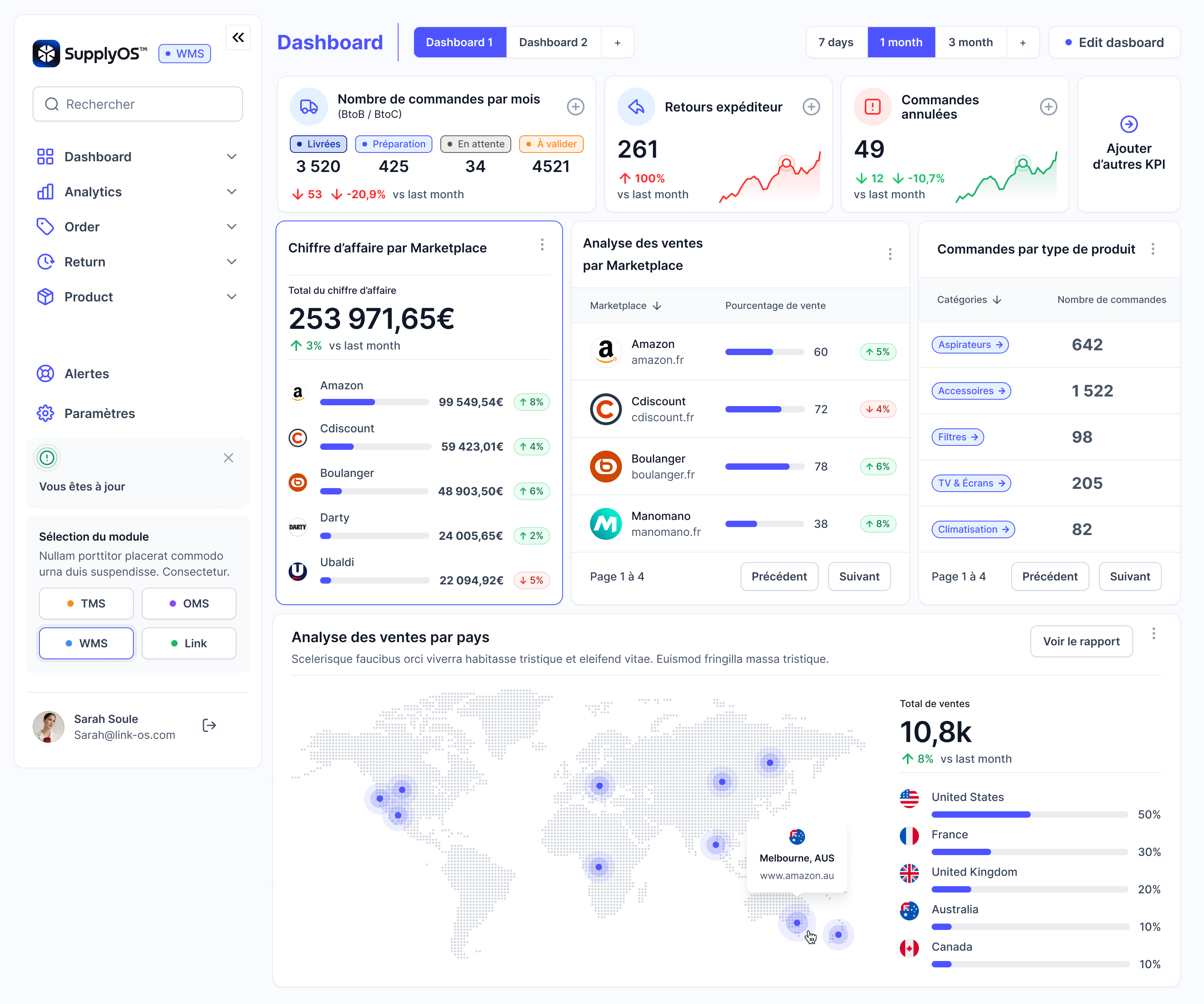This screenshot has height=1004, width=1204.
Task: Select the OMS module option
Action: [x=189, y=603]
